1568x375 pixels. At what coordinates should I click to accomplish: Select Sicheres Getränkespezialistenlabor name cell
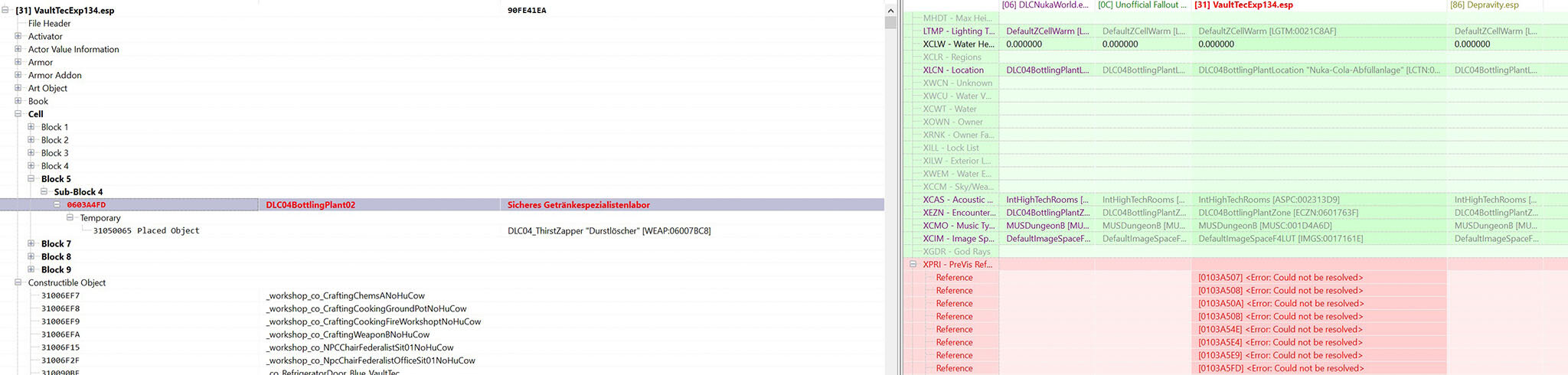click(x=579, y=205)
